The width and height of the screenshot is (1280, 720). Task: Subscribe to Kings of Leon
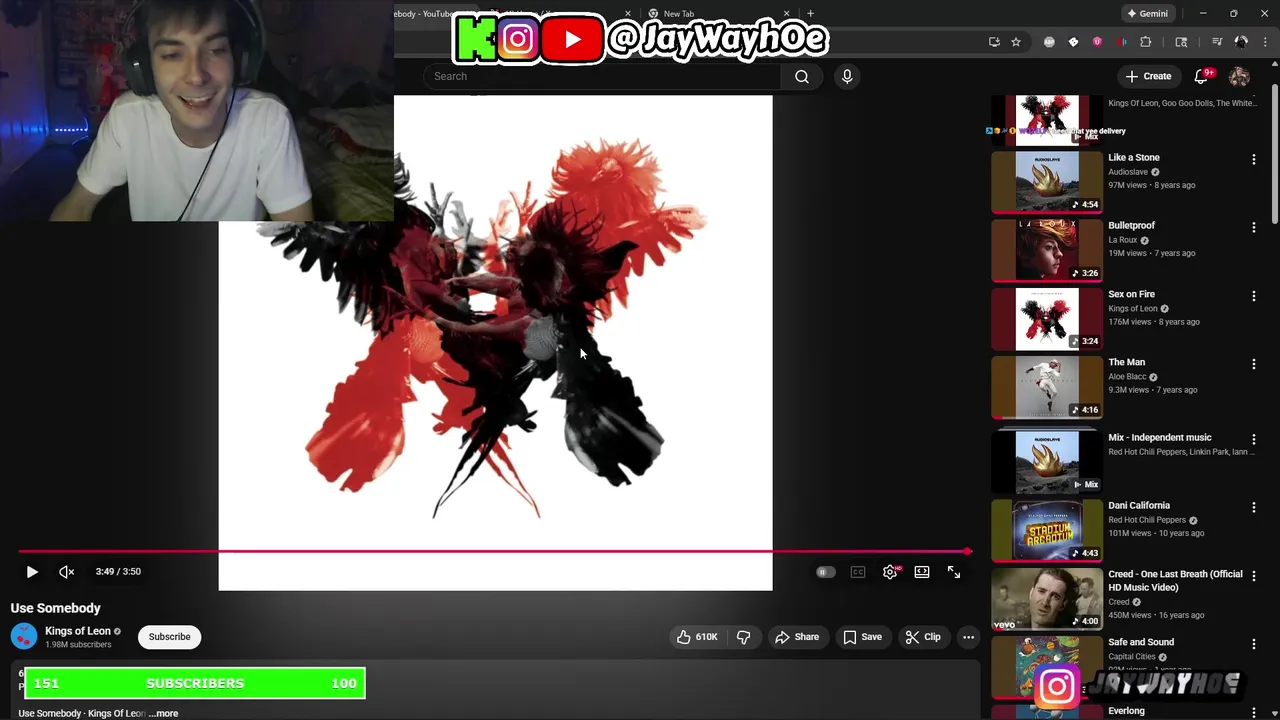point(169,637)
